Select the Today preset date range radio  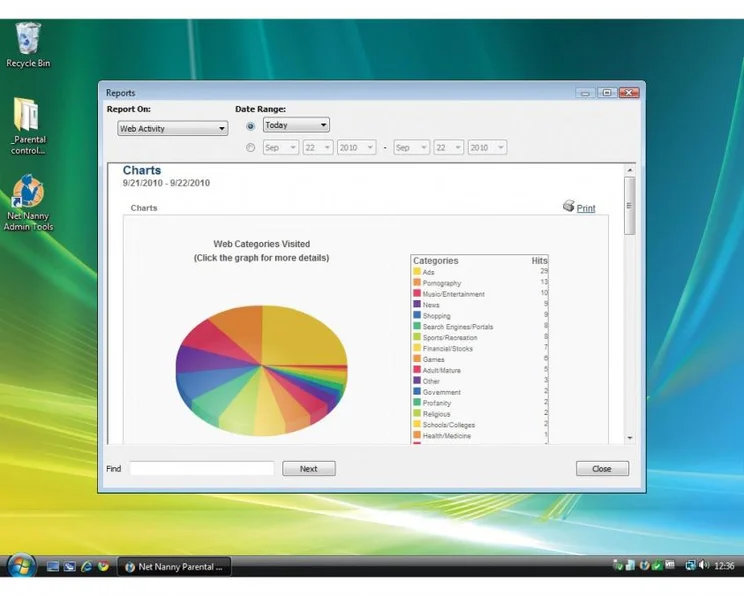tap(250, 126)
